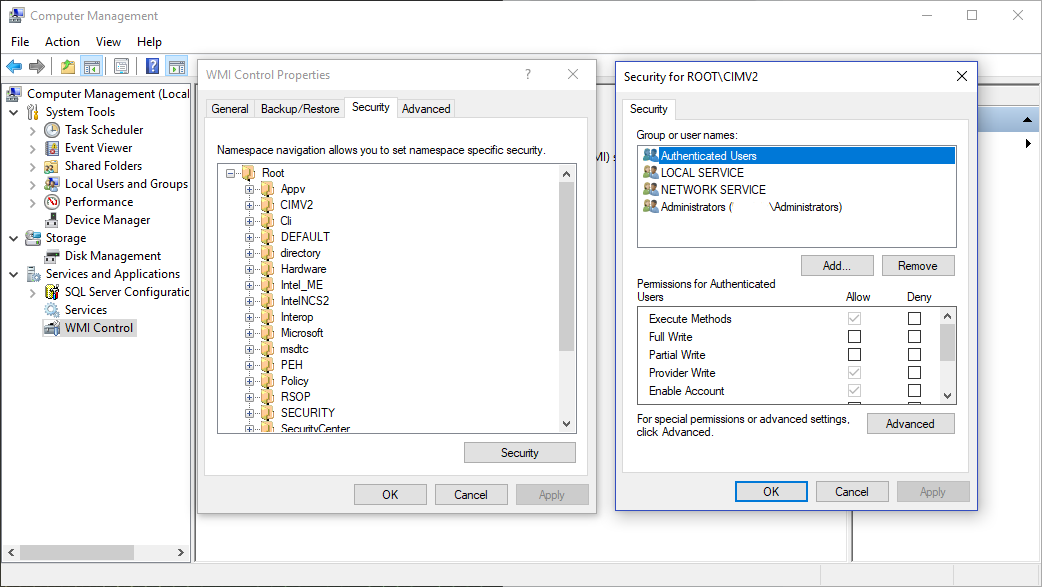Click the Help question mark toolbar icon

[x=151, y=66]
